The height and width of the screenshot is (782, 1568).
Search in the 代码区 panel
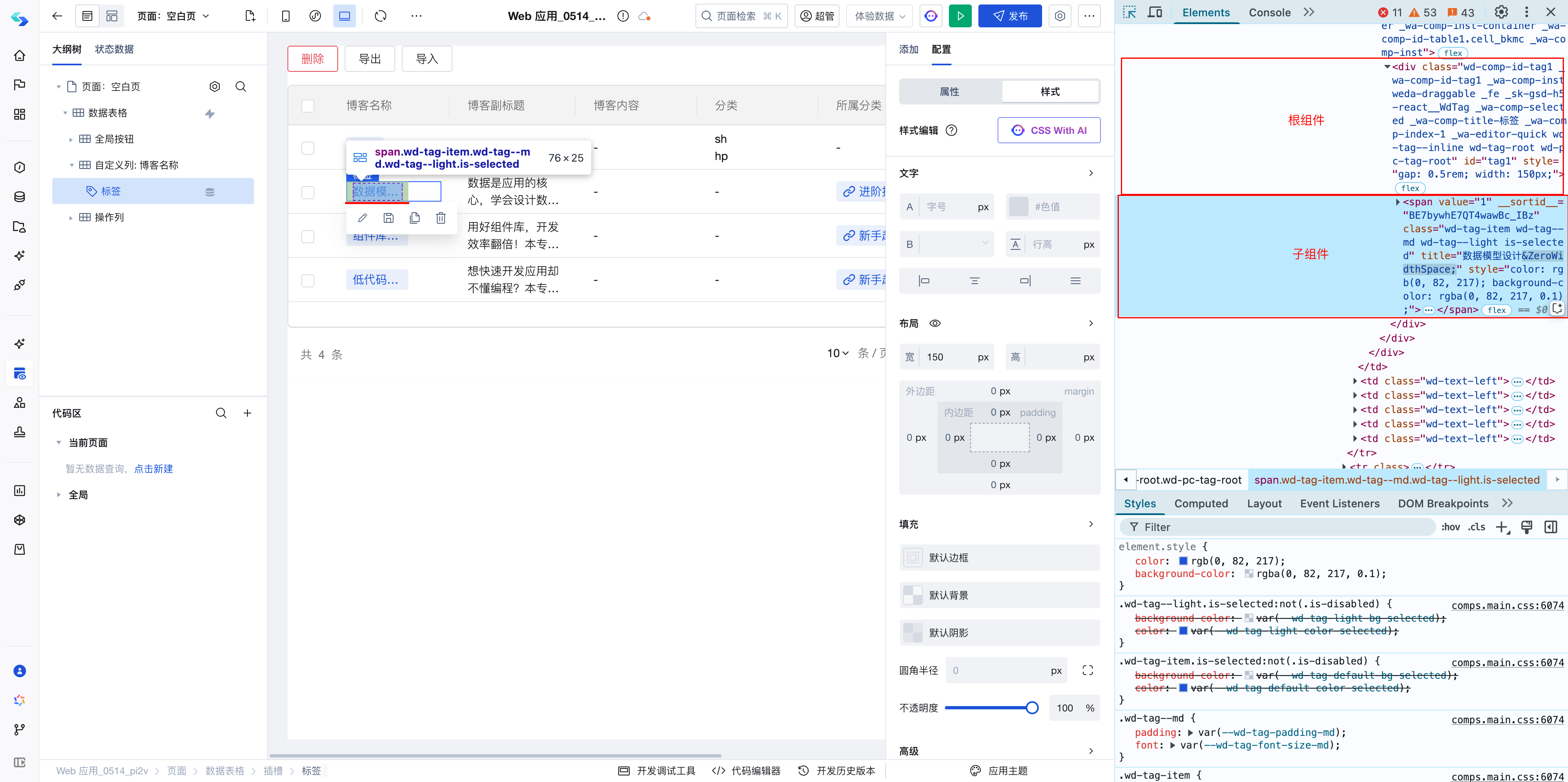(x=221, y=413)
